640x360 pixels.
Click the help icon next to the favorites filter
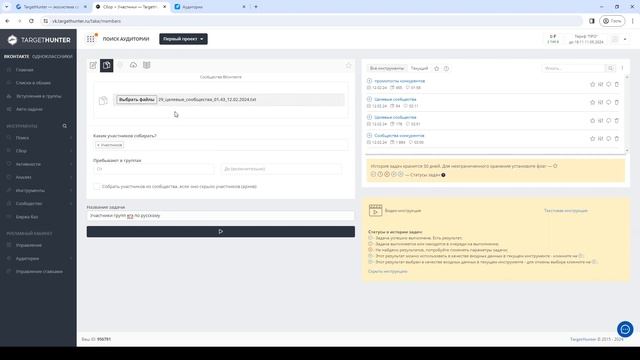click(x=446, y=69)
